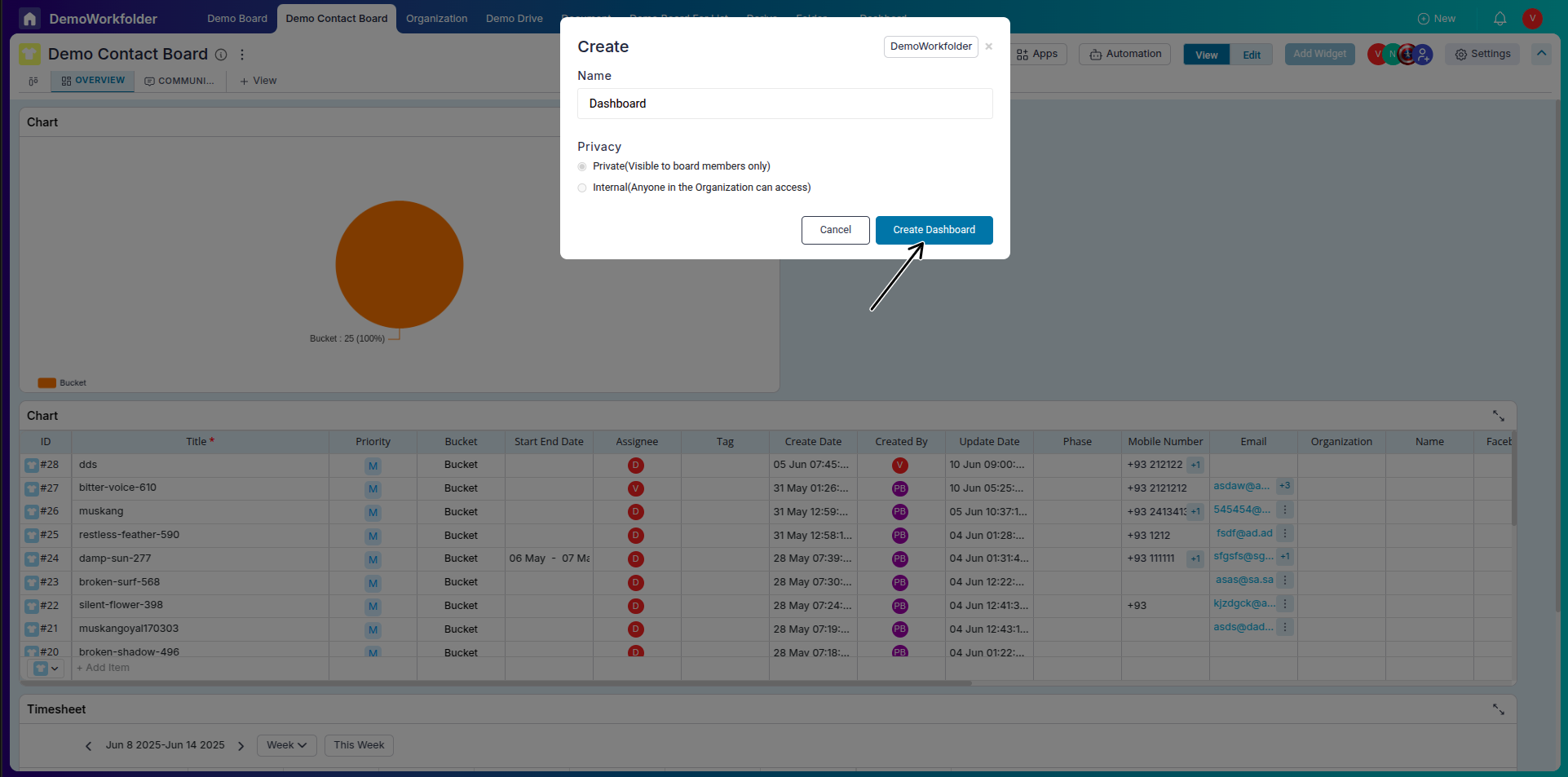Switch to the Demo Contact Board tab

(337, 19)
